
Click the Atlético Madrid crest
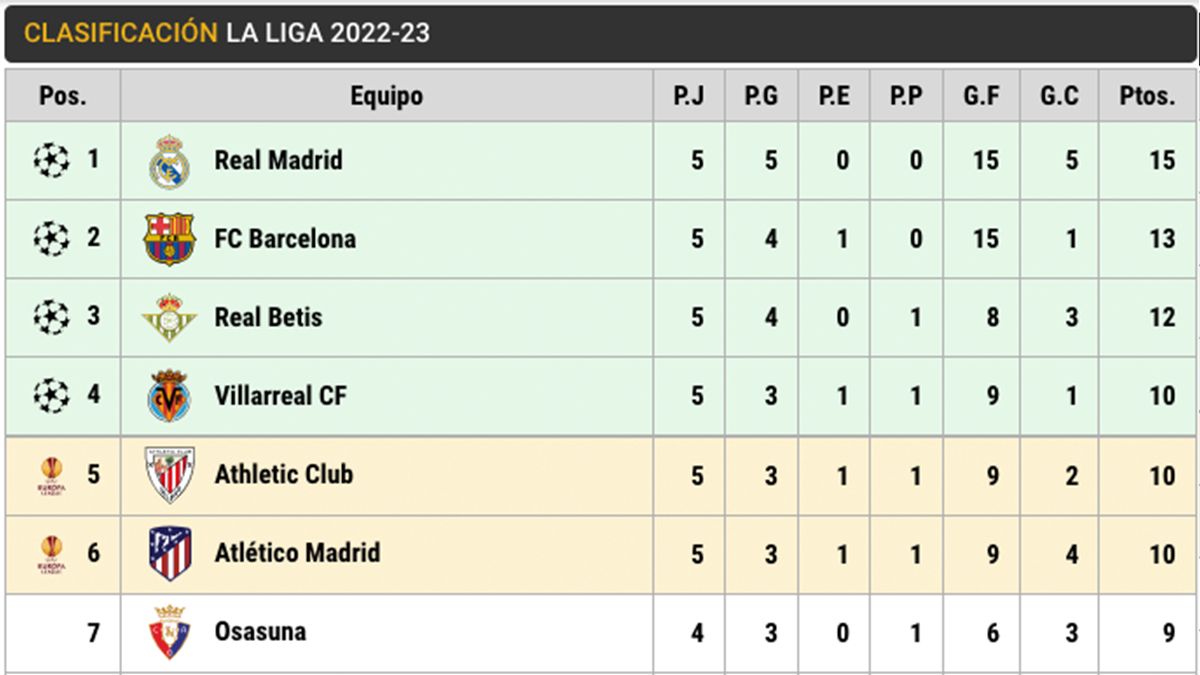click(169, 553)
